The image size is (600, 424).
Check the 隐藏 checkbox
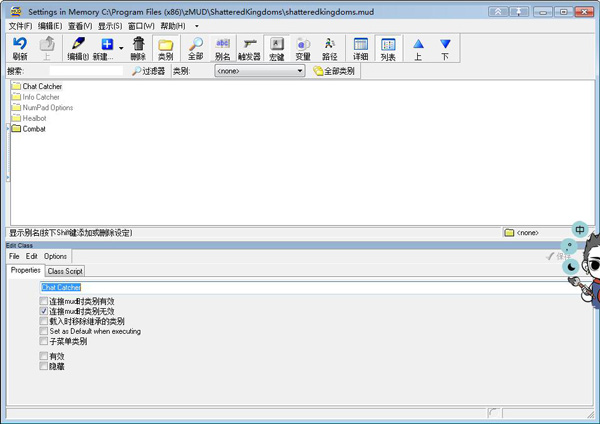point(44,366)
